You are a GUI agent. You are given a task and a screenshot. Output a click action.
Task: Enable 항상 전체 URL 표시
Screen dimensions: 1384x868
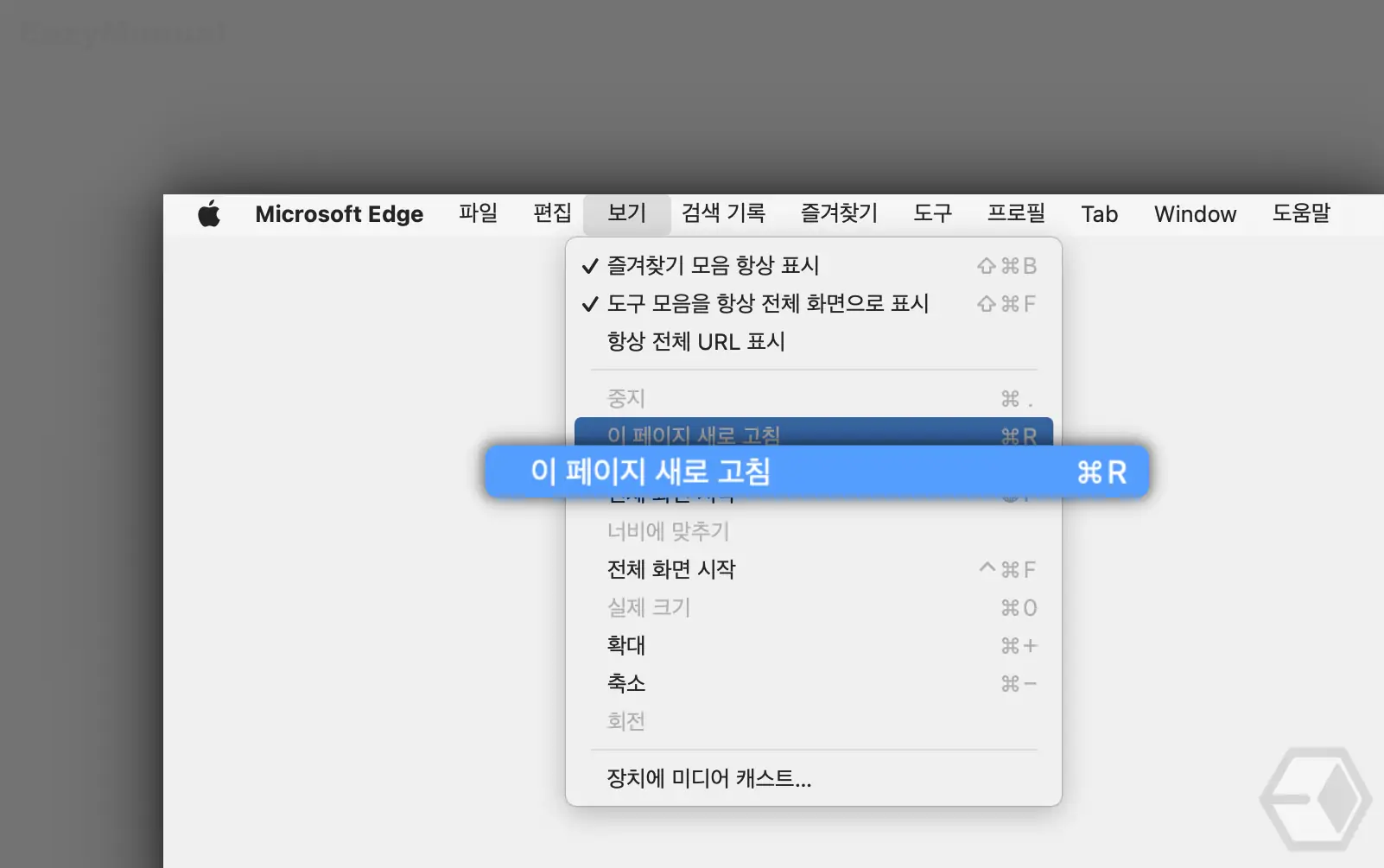814,342
